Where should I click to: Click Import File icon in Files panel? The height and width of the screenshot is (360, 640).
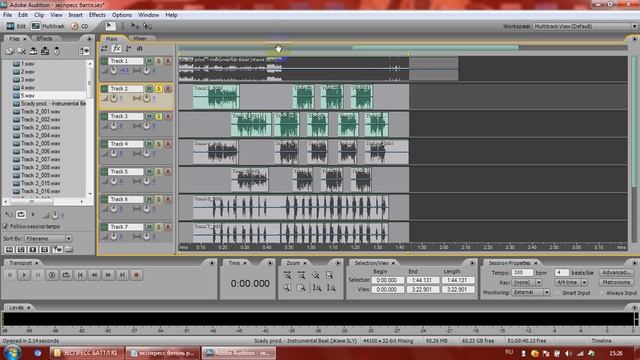coord(9,51)
